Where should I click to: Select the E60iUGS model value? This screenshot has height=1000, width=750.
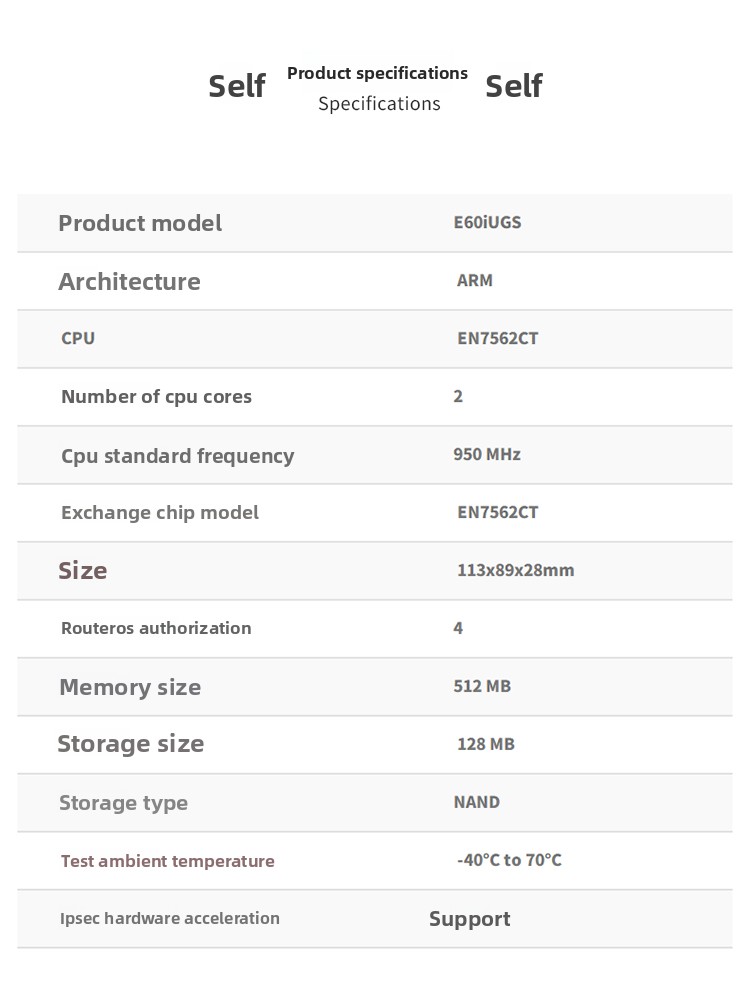pyautogui.click(x=487, y=222)
